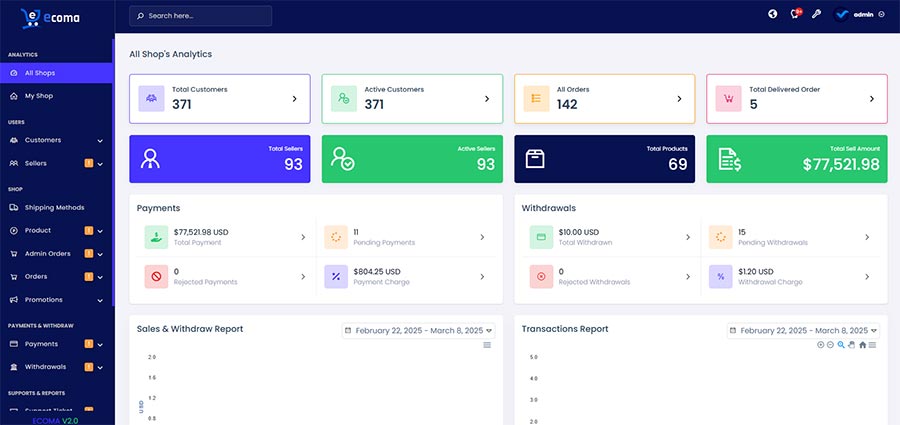Click the globe icon in the top bar
Viewport: 900px width, 425px height.
pos(773,14)
